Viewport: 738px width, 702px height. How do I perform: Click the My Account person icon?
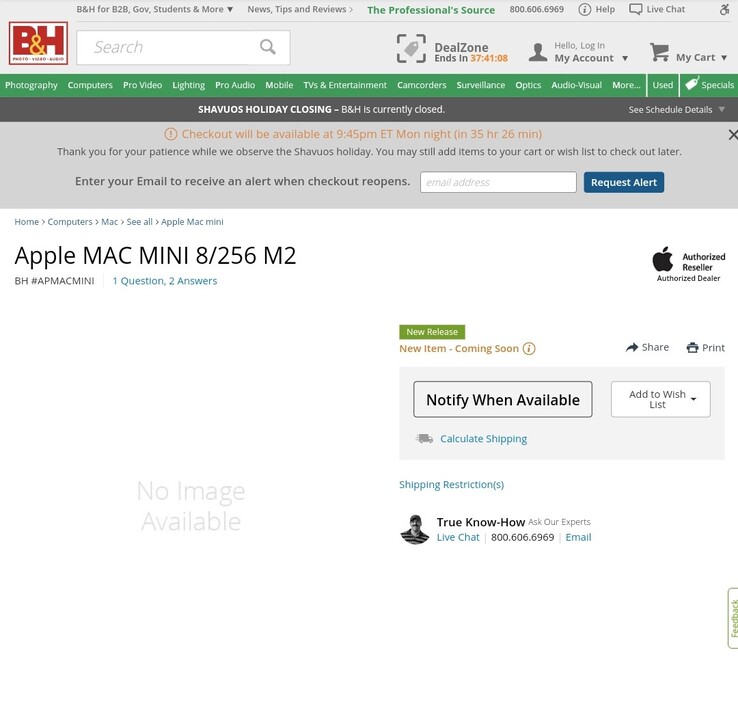[x=537, y=52]
